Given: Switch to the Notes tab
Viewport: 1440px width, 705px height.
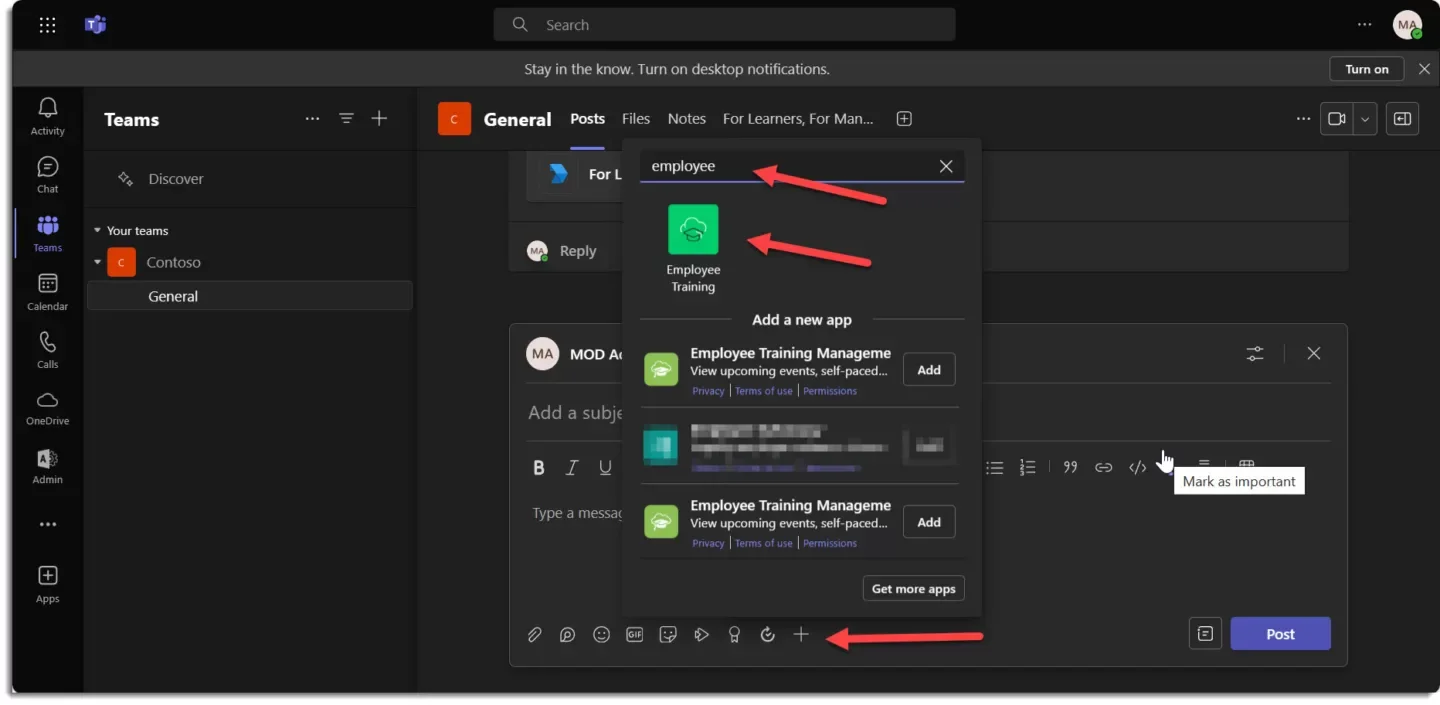Looking at the screenshot, I should click(687, 118).
